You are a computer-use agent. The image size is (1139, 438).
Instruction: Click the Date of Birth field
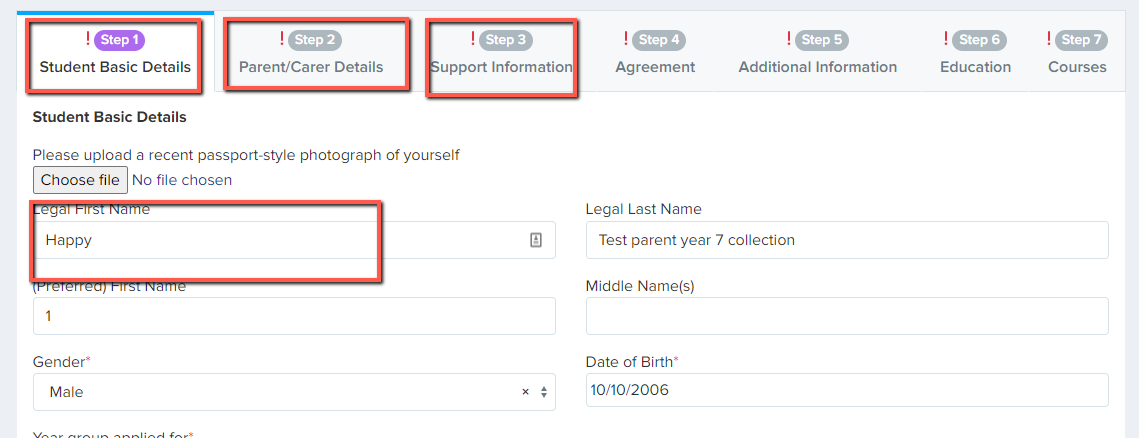point(847,391)
